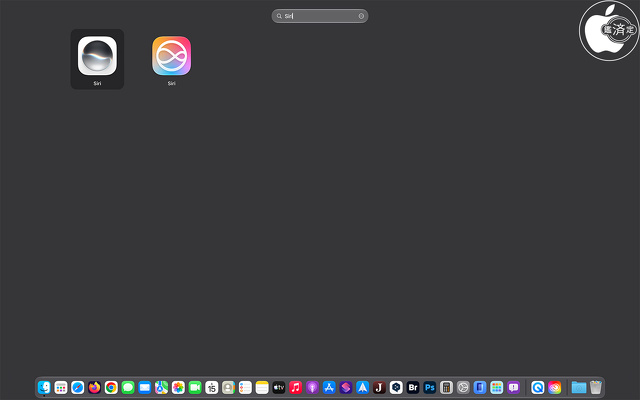Open the App Store from the Dock

pos(329,387)
